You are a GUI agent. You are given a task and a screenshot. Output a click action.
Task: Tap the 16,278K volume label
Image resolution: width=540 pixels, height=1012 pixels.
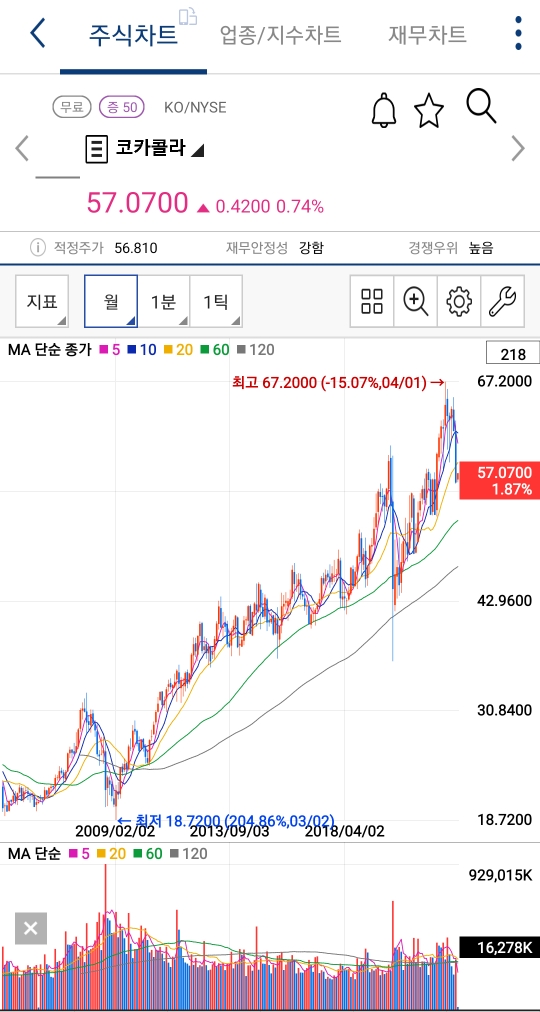[499, 948]
